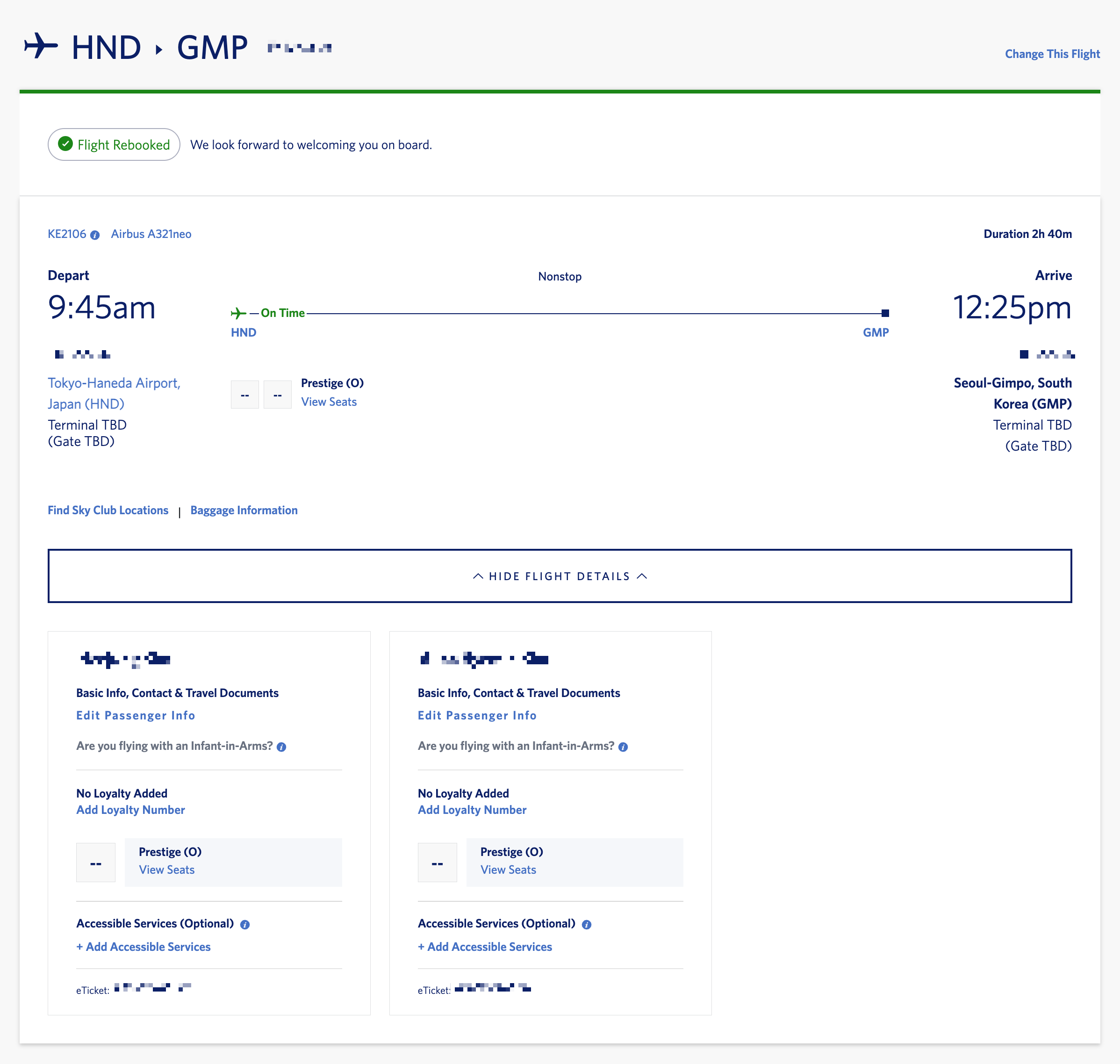
Task: Edit first passenger's info
Action: tap(136, 715)
